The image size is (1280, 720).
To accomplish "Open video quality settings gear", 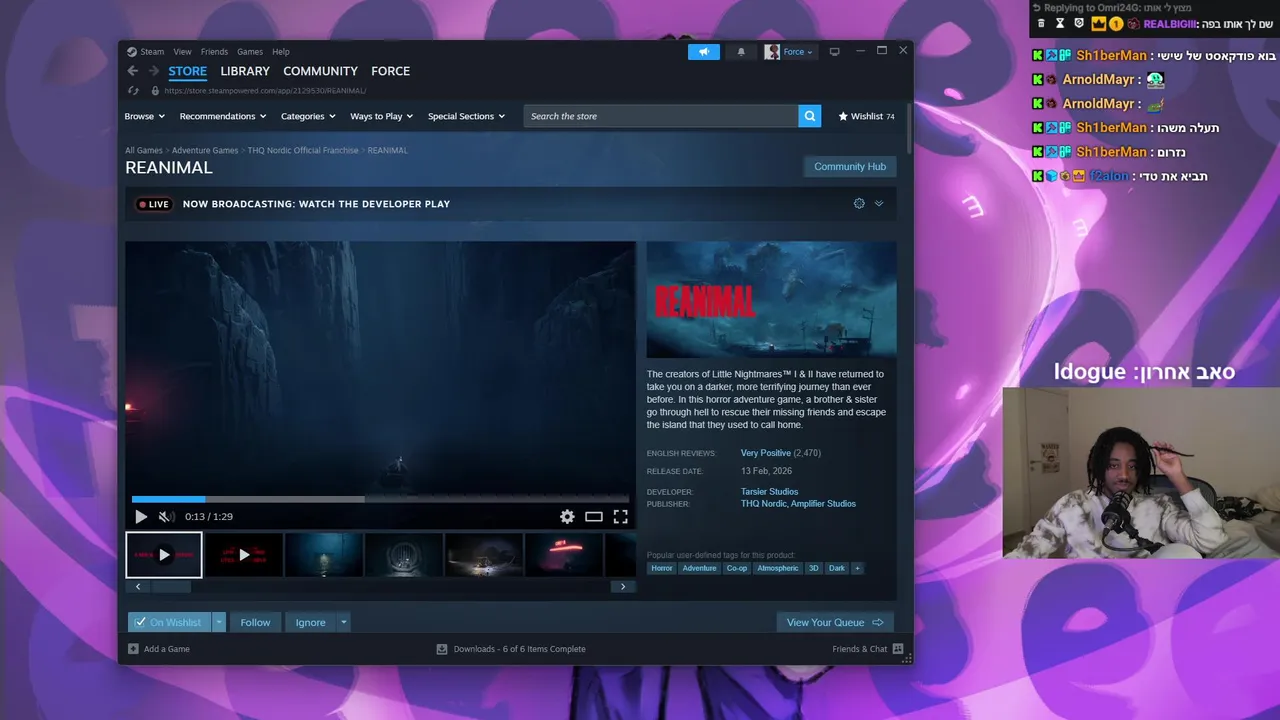I will 567,517.
